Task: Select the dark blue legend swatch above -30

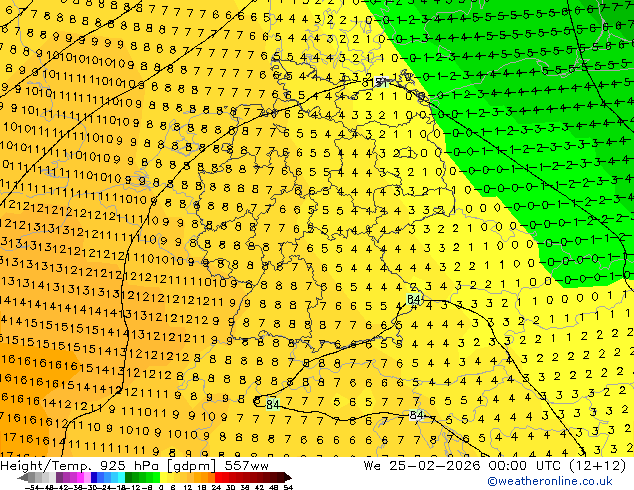Action: point(94,477)
